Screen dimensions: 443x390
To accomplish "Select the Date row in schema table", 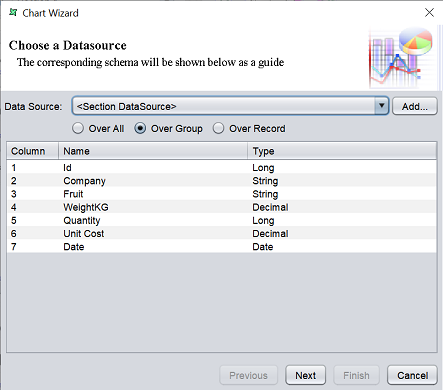I will (x=222, y=247).
